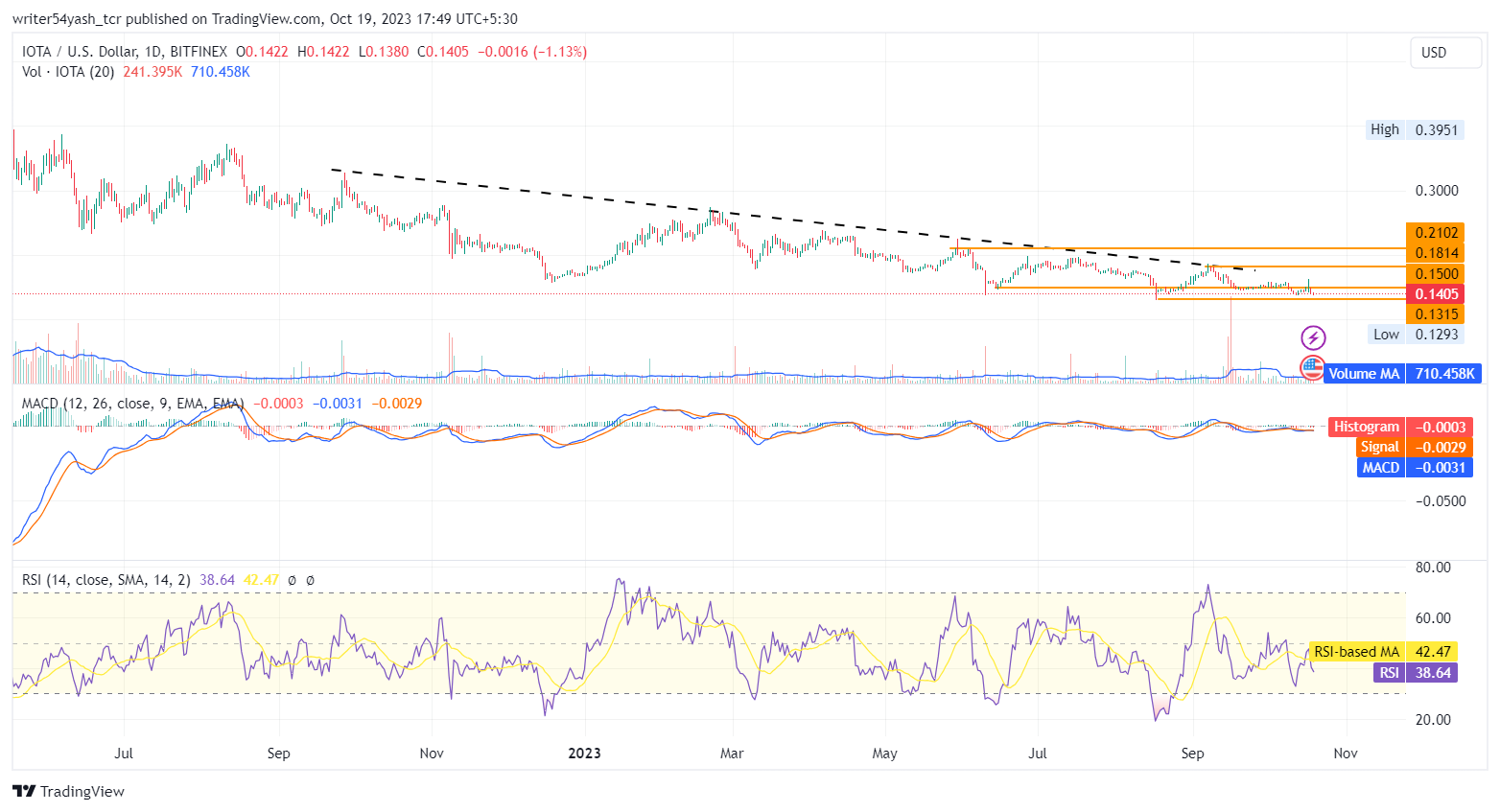
Task: Click the -0.0500 MACD axis value
Action: coord(1440,501)
